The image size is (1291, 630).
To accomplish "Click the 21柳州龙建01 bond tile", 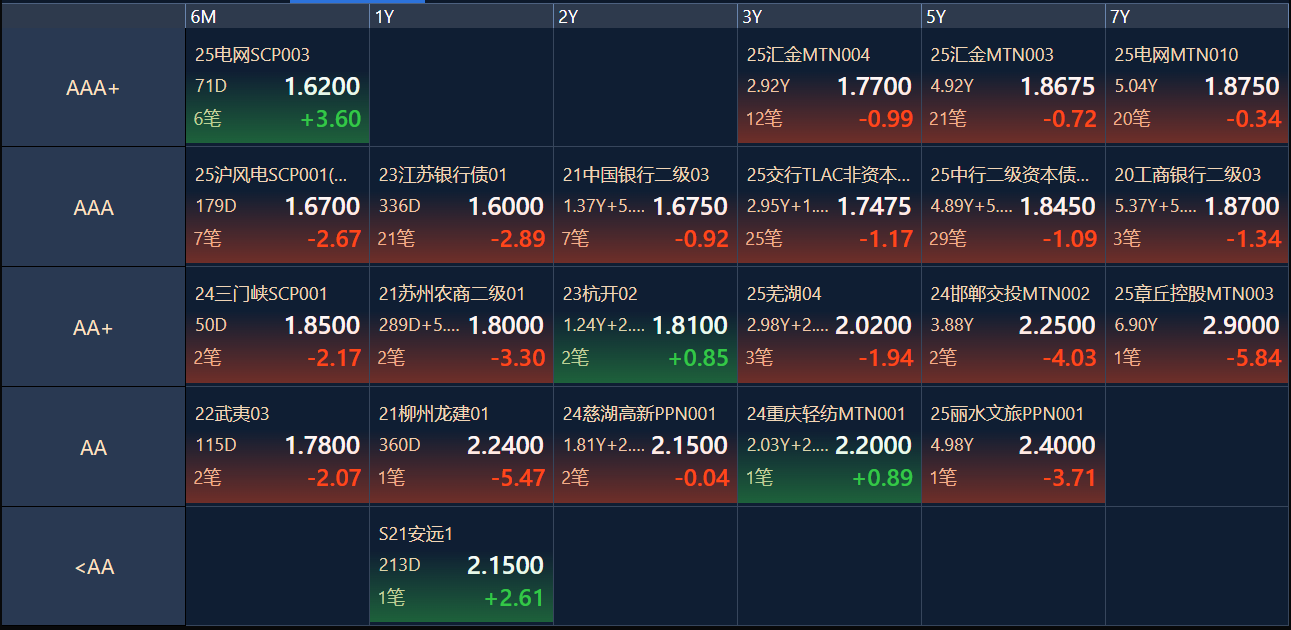I will [x=461, y=445].
